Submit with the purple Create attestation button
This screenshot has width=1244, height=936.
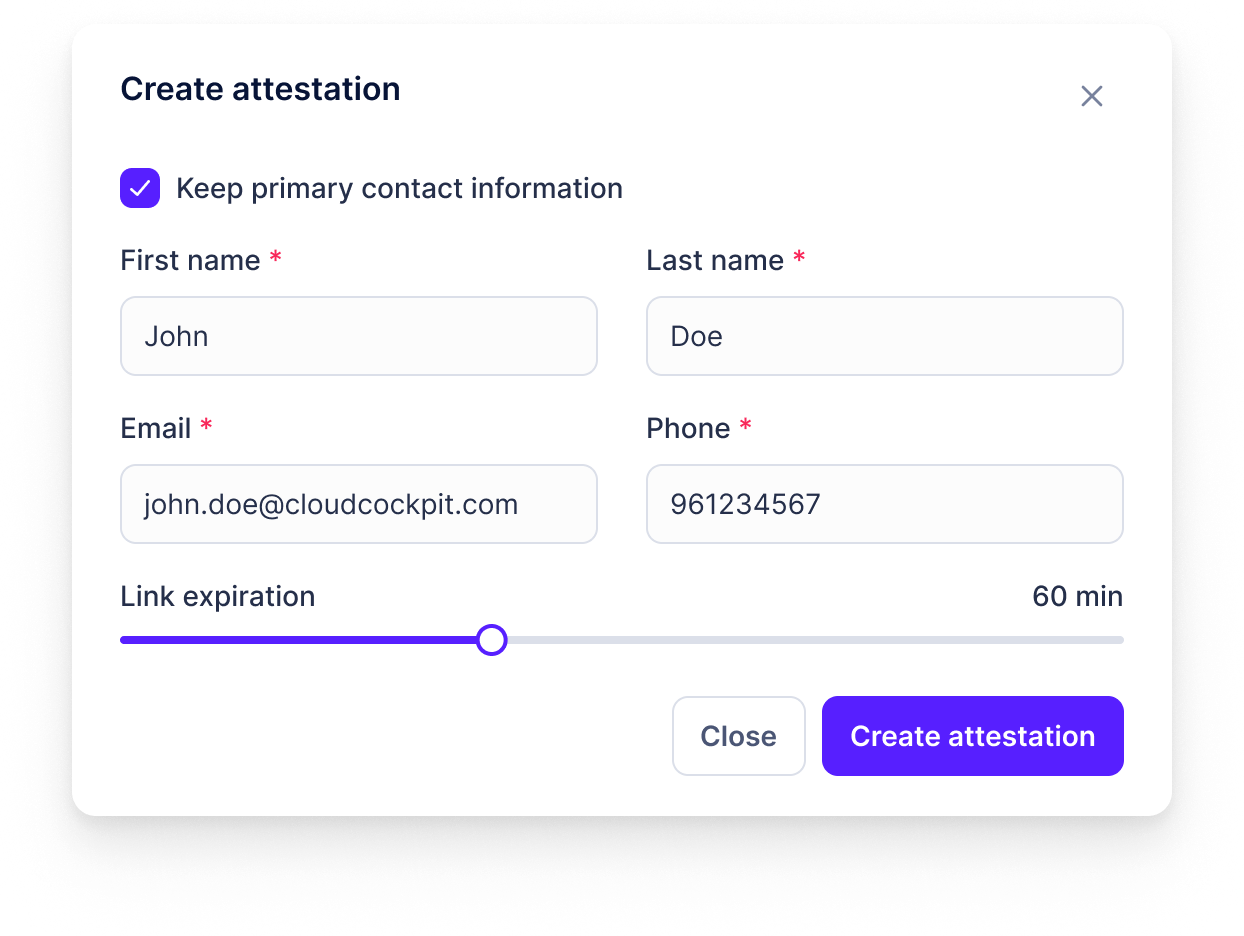972,736
